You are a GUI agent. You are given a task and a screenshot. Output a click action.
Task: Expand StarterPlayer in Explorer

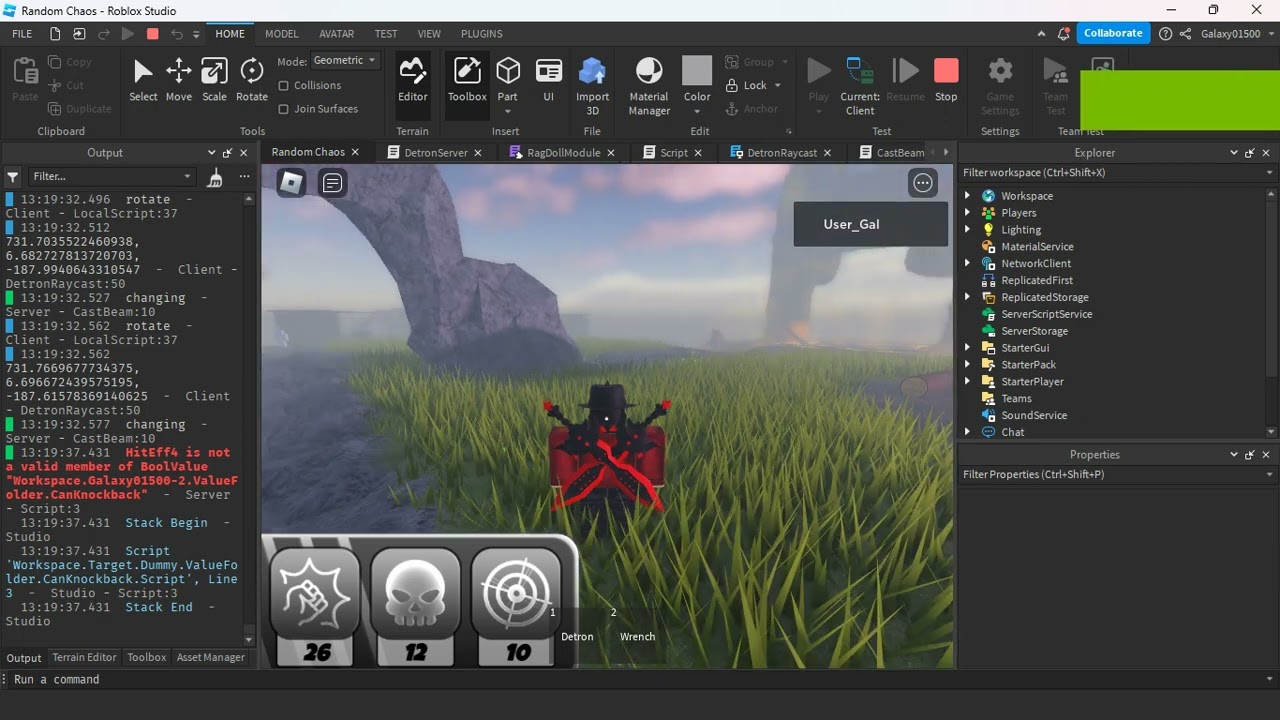coord(967,382)
